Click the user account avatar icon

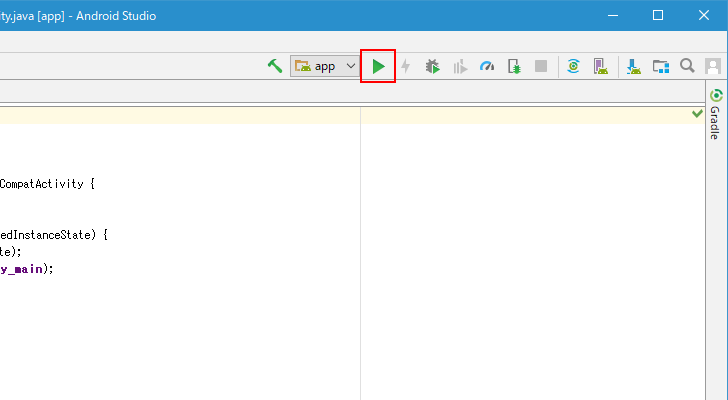(713, 66)
